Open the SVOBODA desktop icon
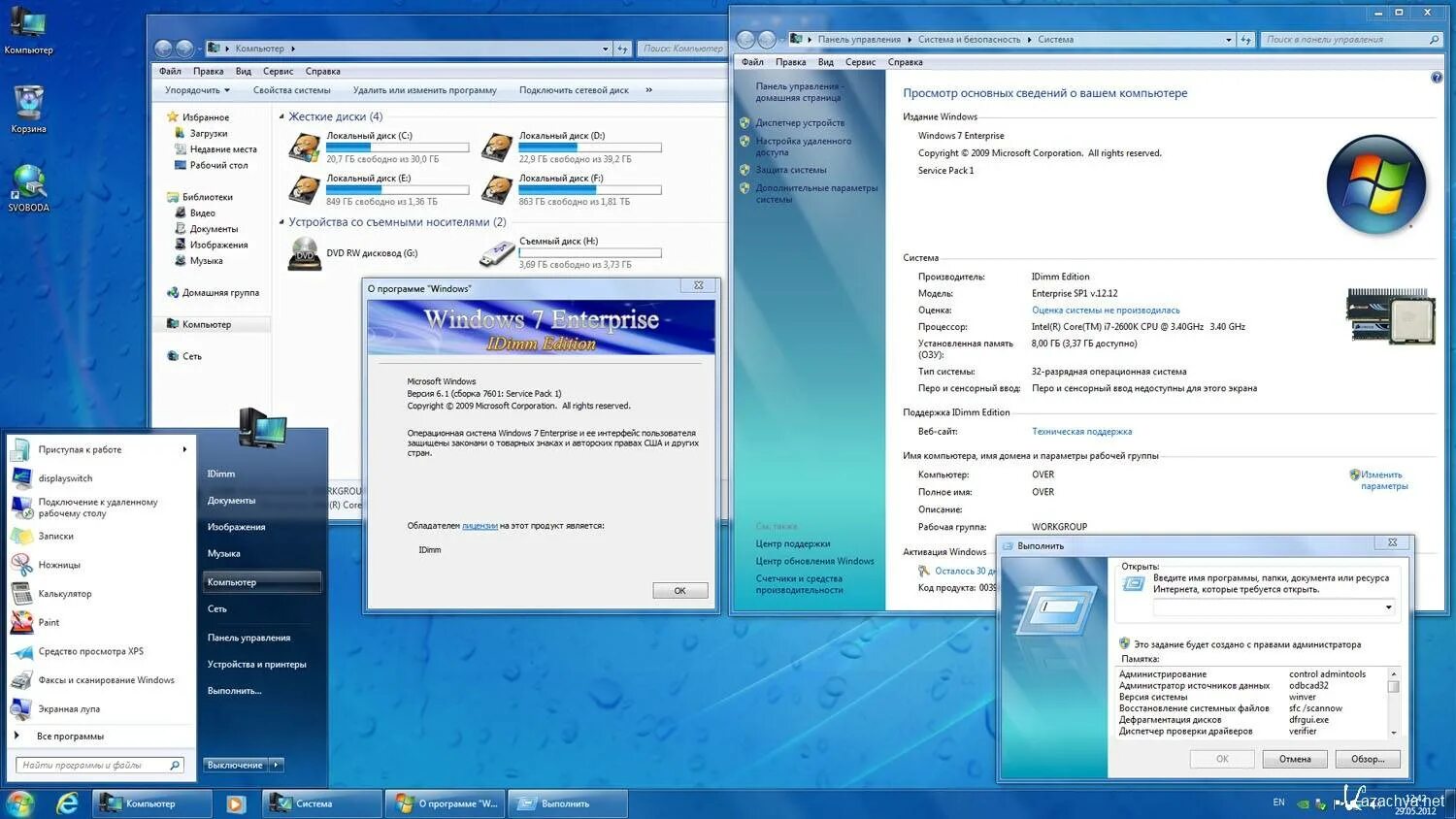The image size is (1456, 819). (28, 187)
